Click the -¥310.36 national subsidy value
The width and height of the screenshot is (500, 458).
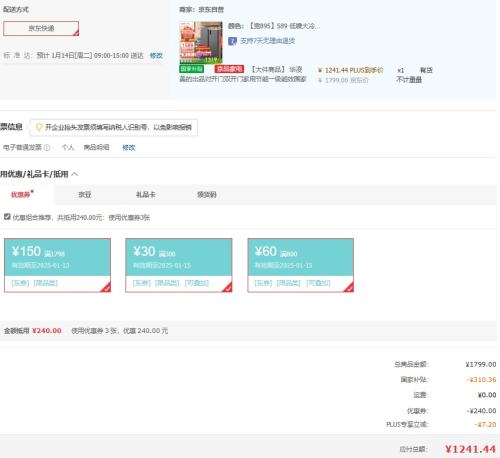481,380
